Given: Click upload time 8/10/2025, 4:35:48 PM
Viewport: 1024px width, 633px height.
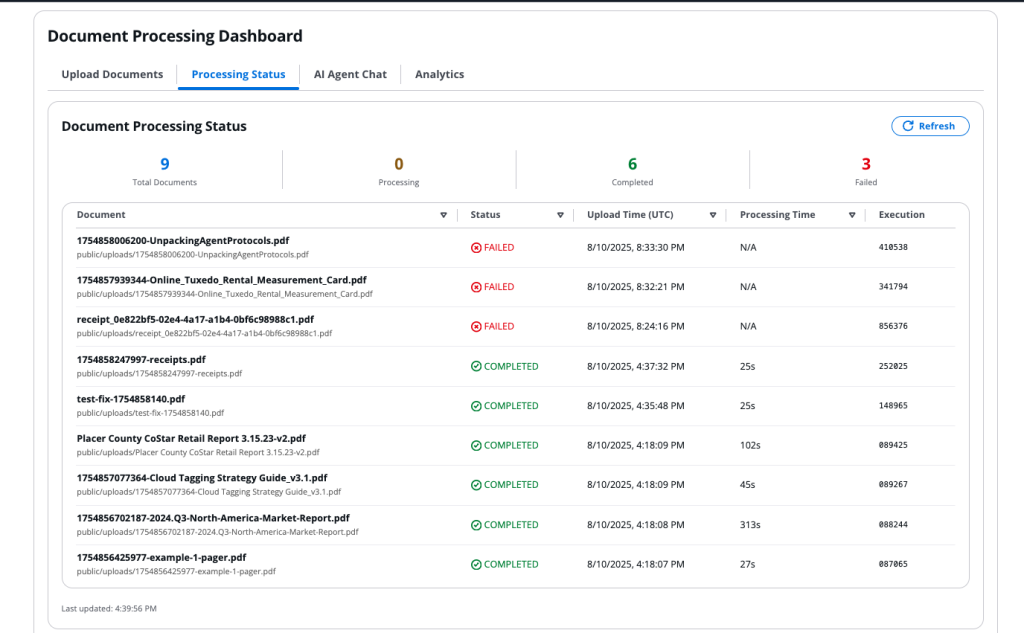Looking at the screenshot, I should (635, 406).
